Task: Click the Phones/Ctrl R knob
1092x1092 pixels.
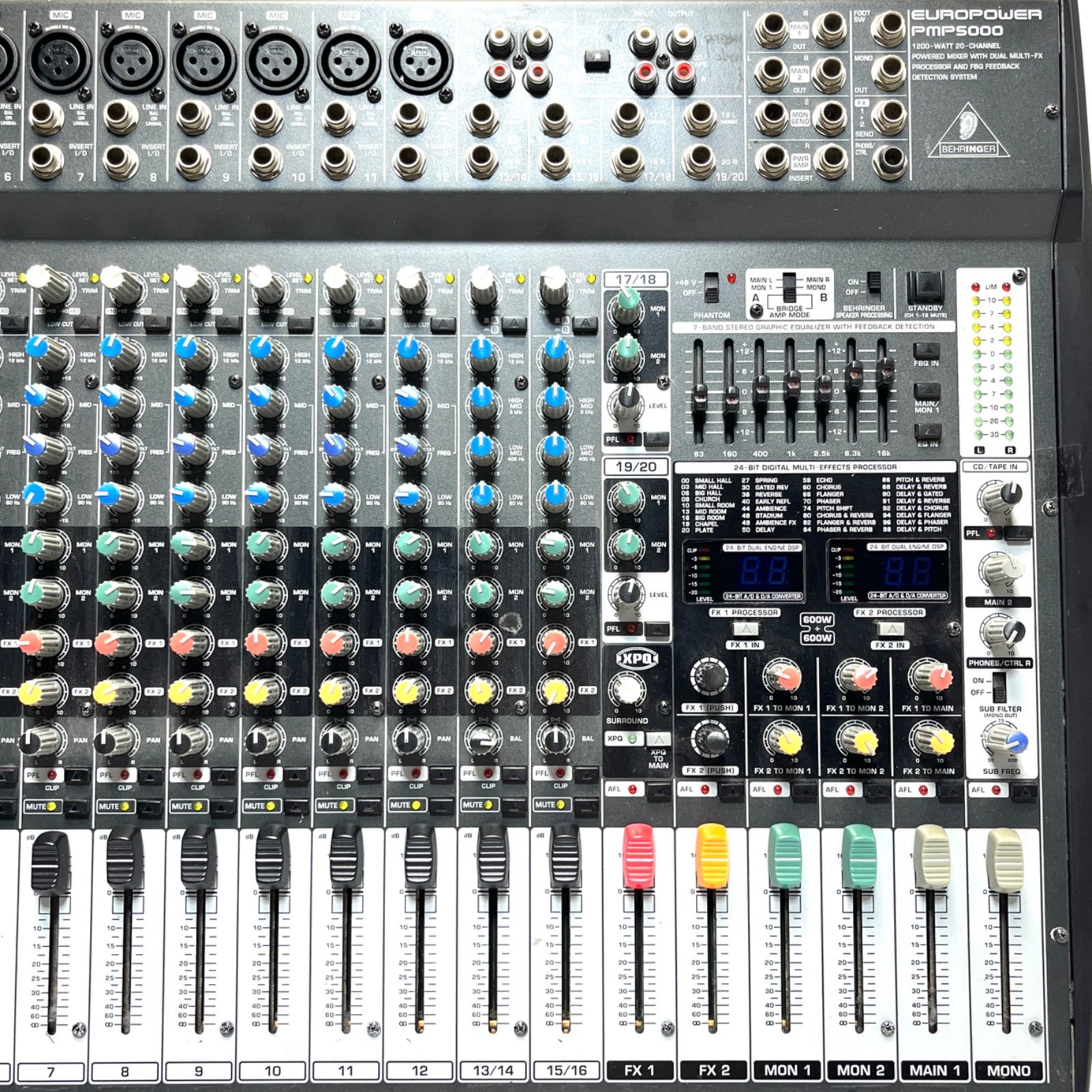Action: [x=1001, y=633]
